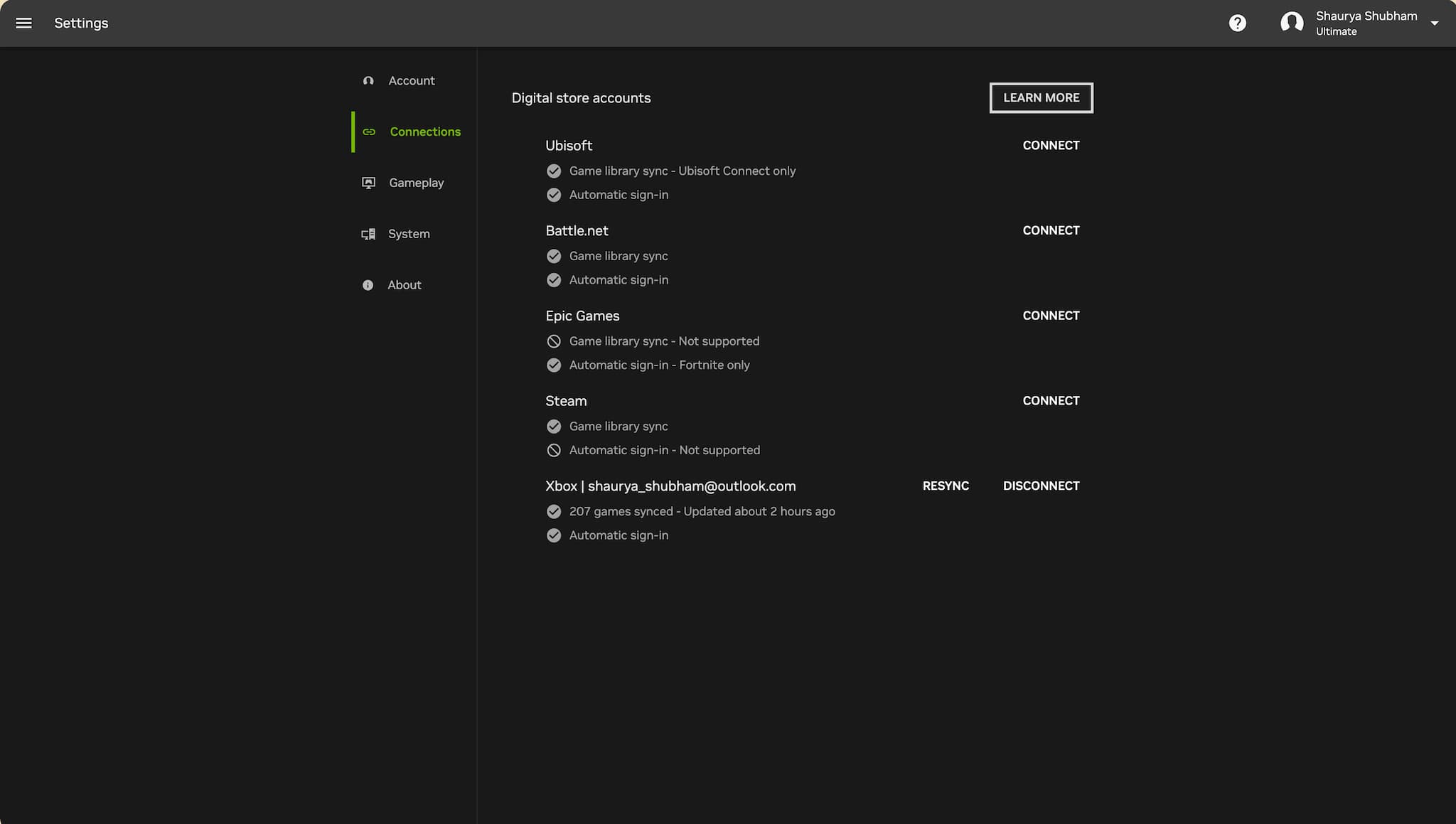Click '207 games synced - Updated about 2 hours ago'
Screen dimensions: 1456x824
pyautogui.click(x=702, y=512)
